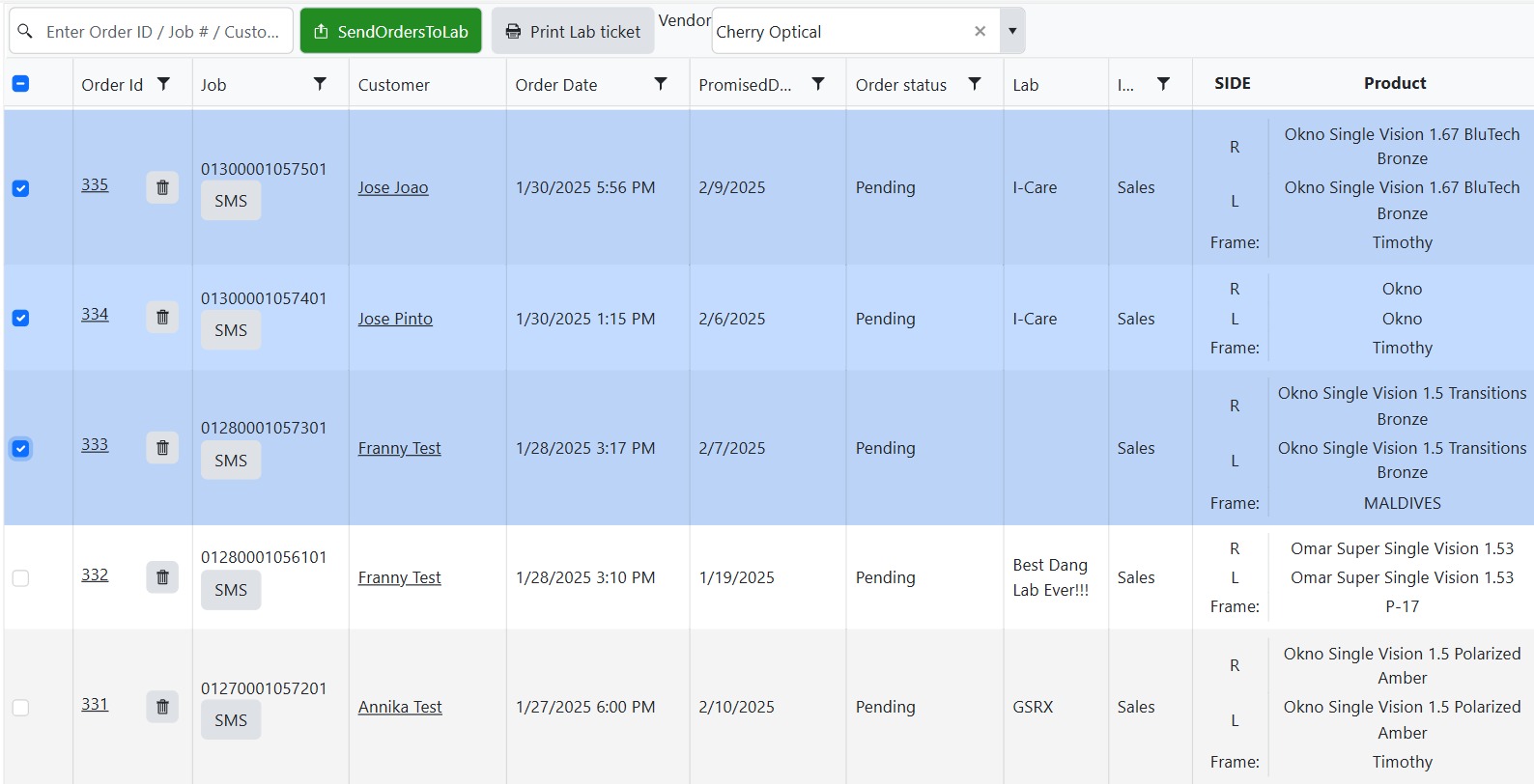1534x784 pixels.
Task: Send SMS for job 01280001056101
Action: 231,590
